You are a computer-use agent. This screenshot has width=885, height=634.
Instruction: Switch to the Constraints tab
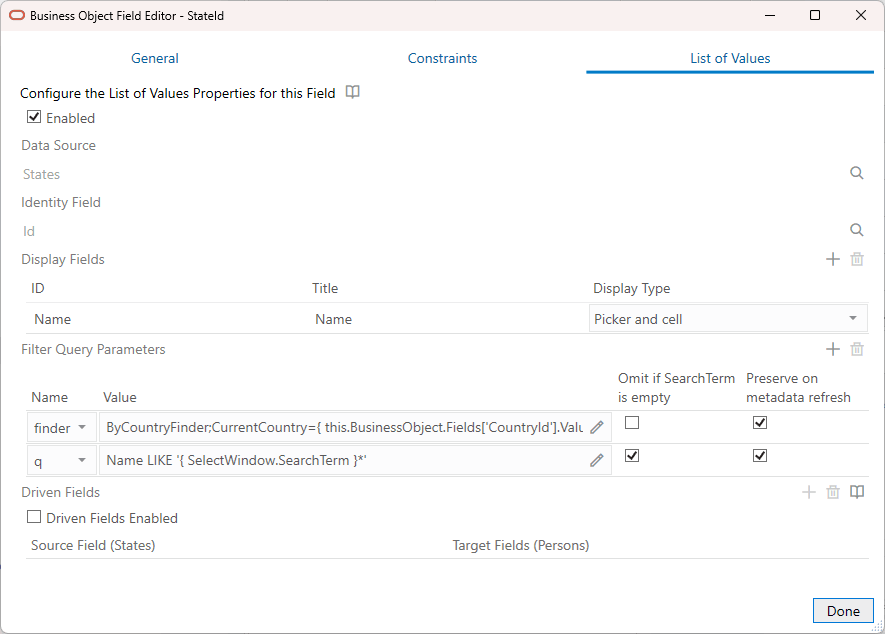pyautogui.click(x=442, y=58)
